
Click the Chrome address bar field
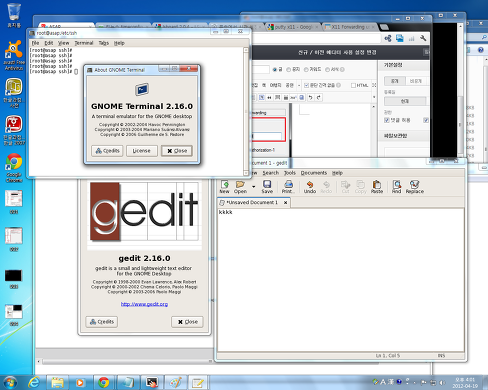click(x=316, y=39)
